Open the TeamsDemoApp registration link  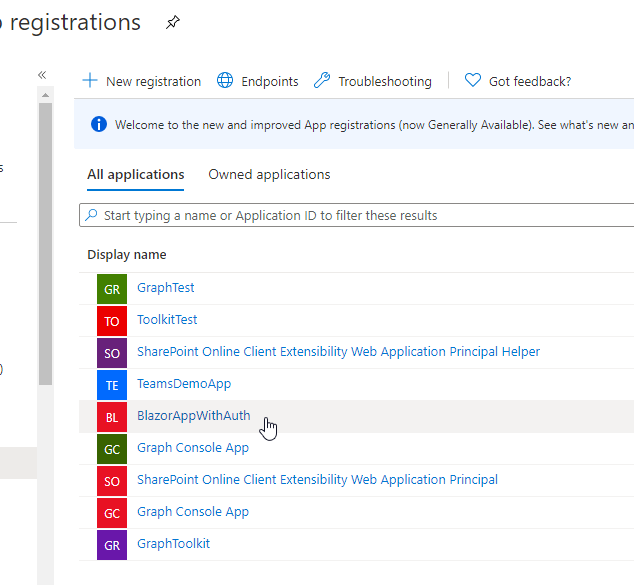pos(184,384)
